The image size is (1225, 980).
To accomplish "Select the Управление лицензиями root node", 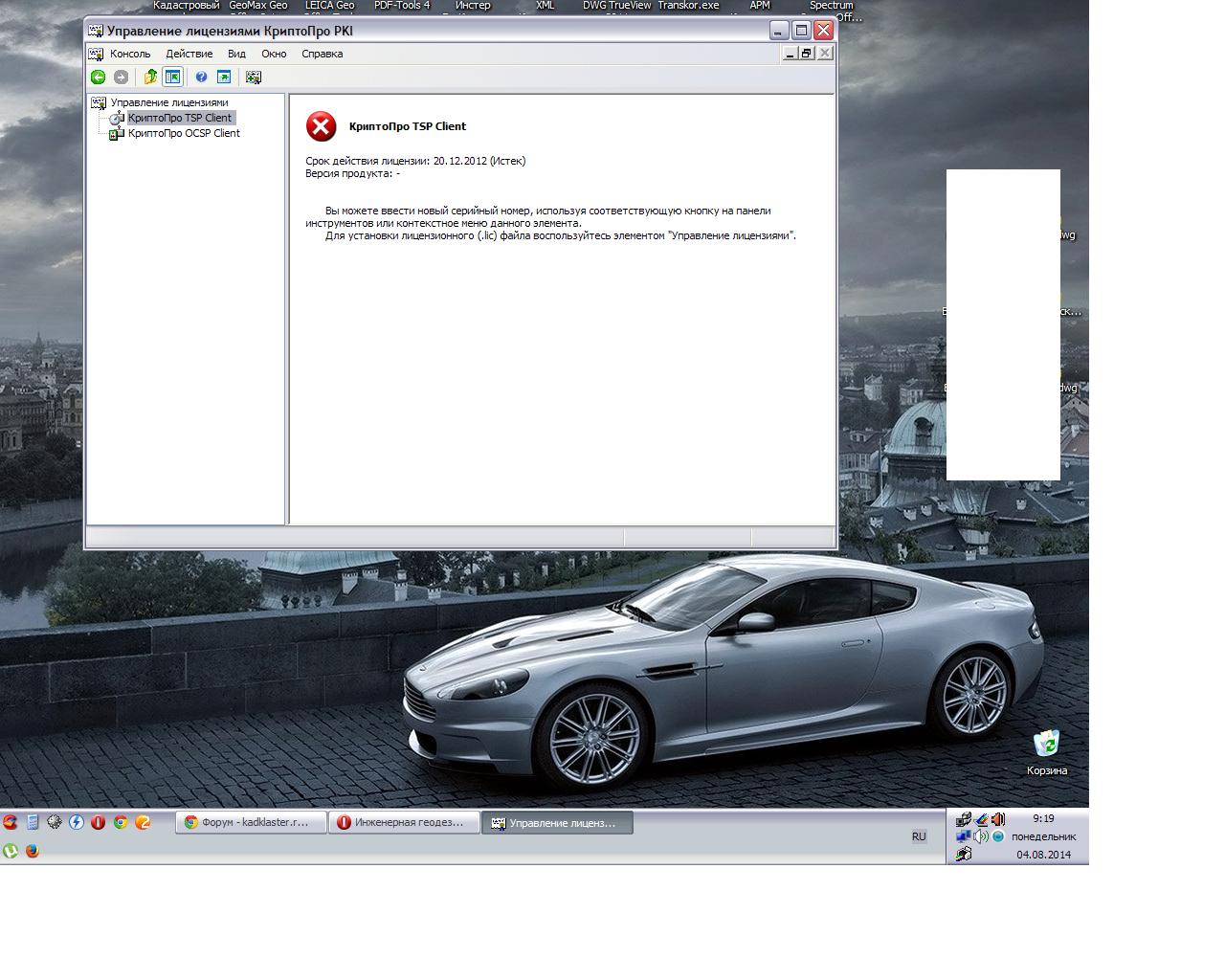I will tap(168, 102).
